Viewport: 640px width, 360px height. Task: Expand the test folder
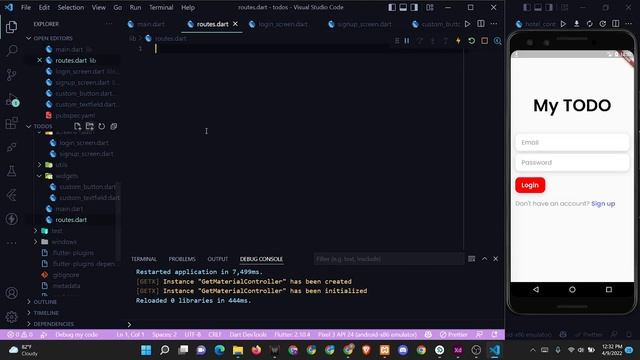[x=57, y=231]
